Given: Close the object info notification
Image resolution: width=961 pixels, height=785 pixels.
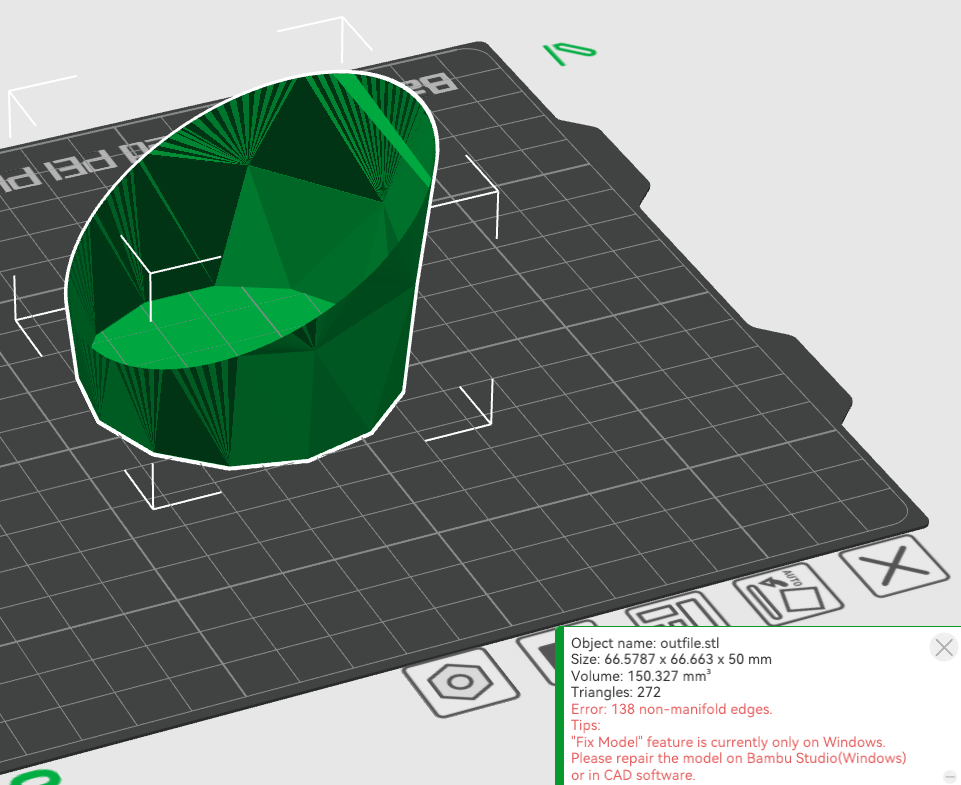Looking at the screenshot, I should point(943,647).
